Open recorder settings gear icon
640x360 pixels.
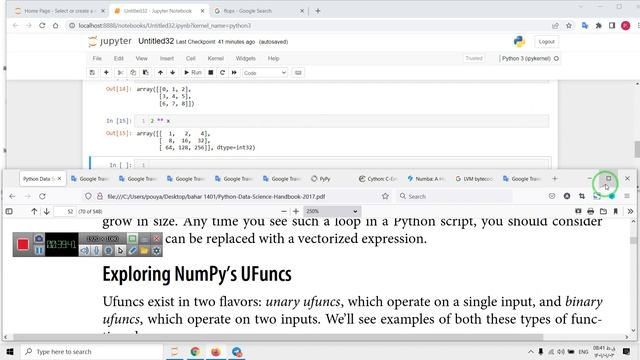click(156, 251)
